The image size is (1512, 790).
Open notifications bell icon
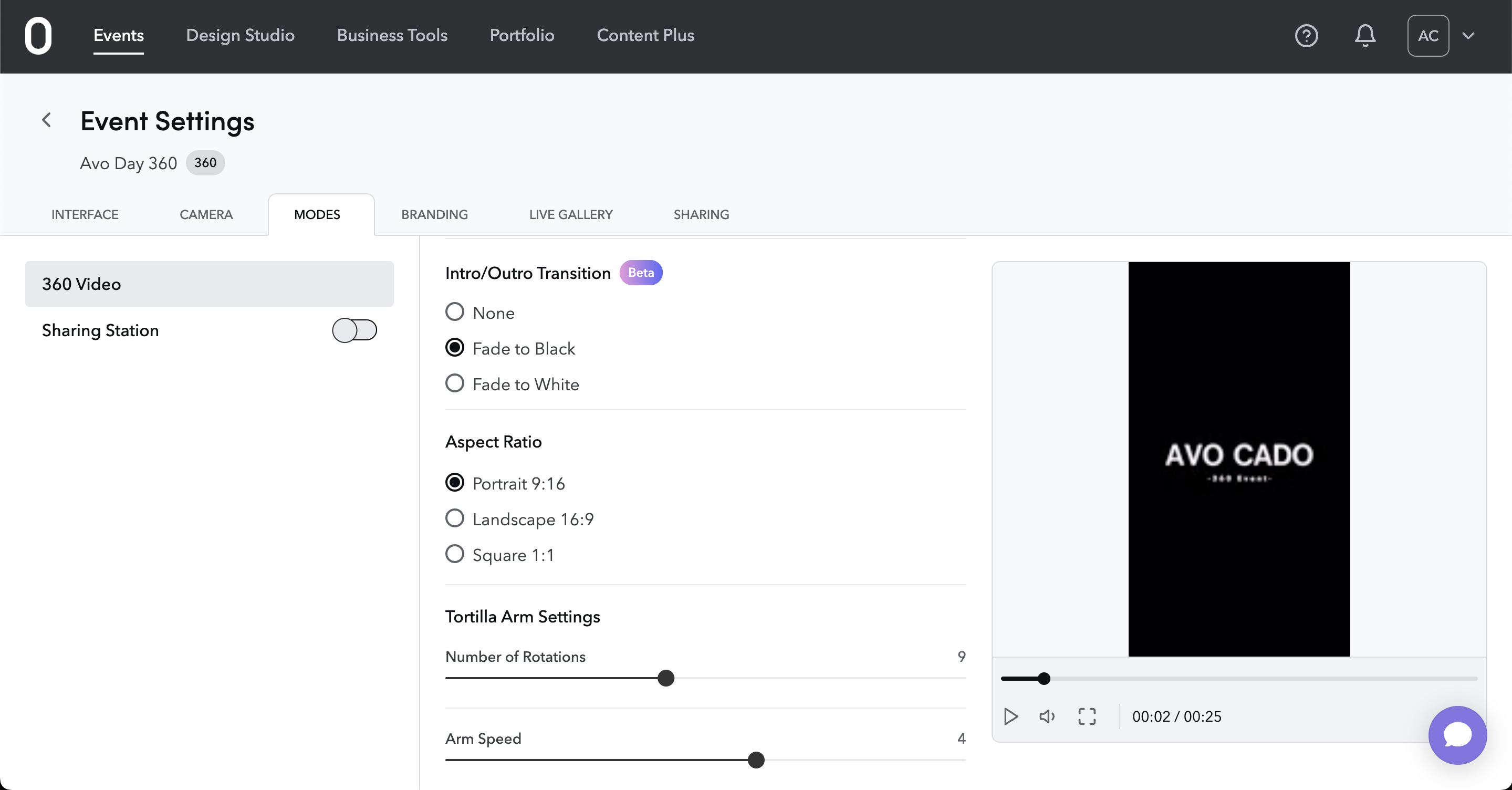pos(1364,36)
